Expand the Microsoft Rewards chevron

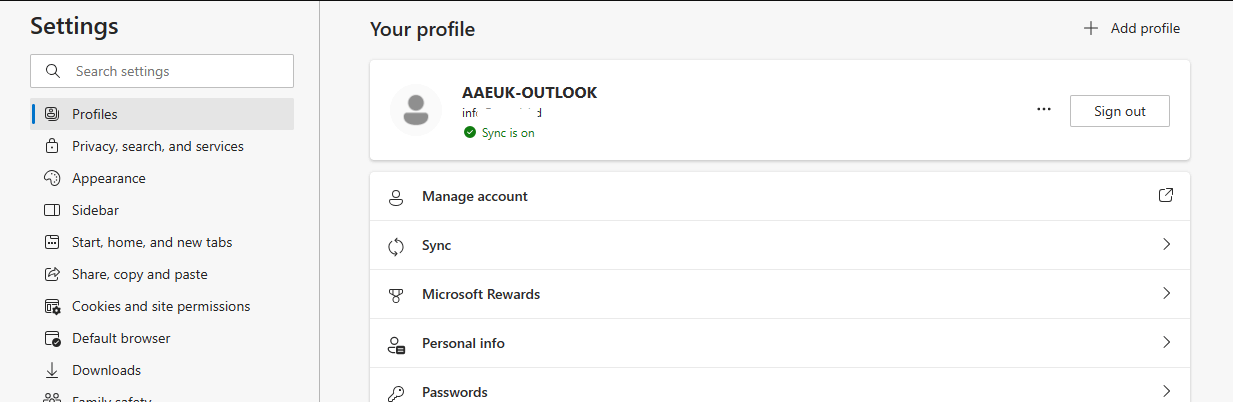(1166, 293)
